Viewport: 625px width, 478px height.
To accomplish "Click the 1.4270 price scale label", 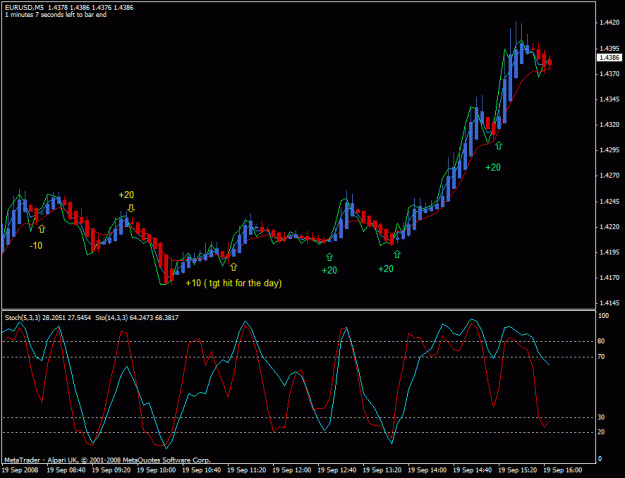I will coord(610,175).
